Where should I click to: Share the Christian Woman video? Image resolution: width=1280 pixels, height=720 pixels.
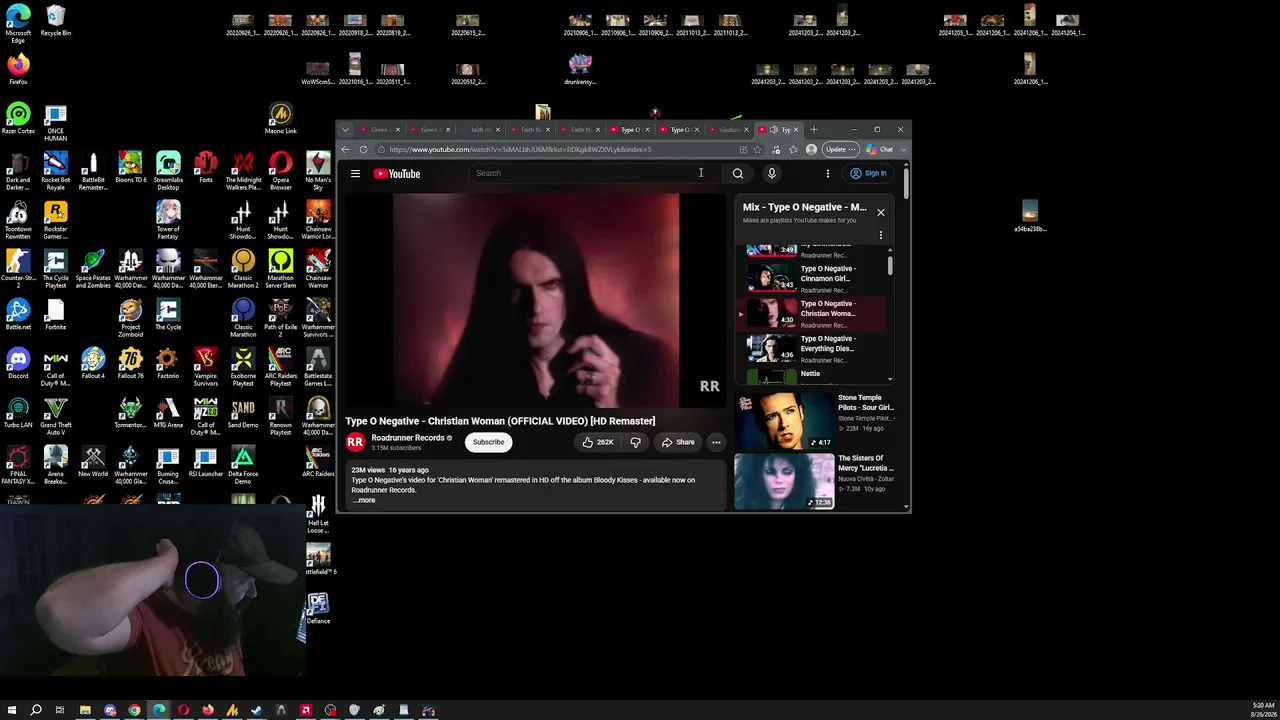click(678, 442)
